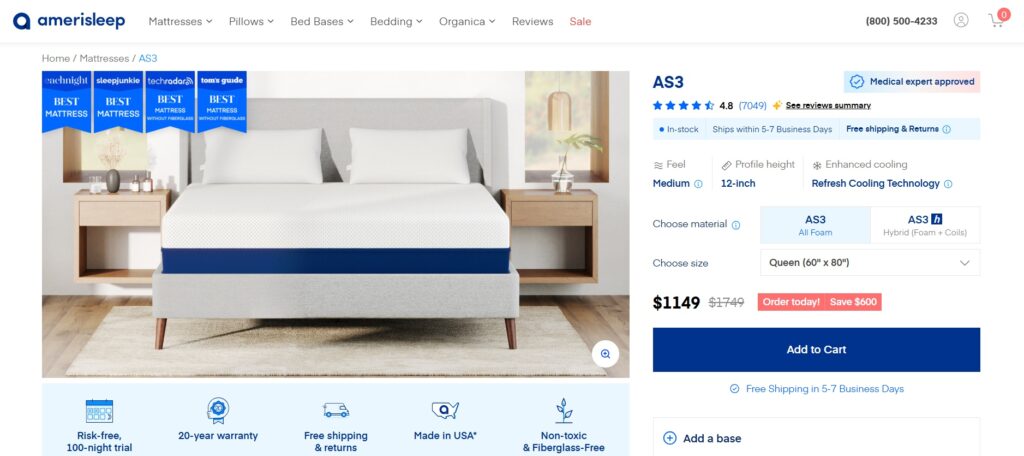1024x456 pixels.
Task: Click info icon next to Medium feel
Action: click(698, 184)
